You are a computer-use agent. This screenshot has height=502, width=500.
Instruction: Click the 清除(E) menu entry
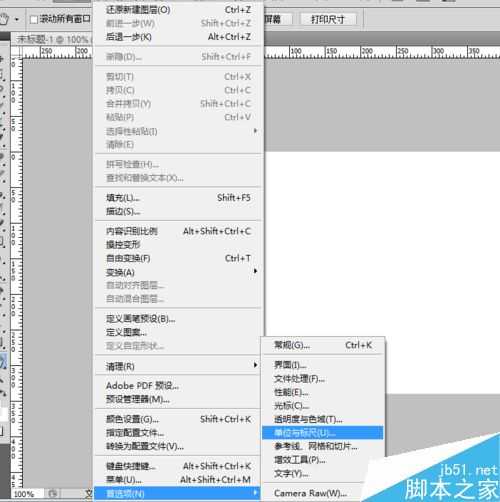tap(178, 144)
